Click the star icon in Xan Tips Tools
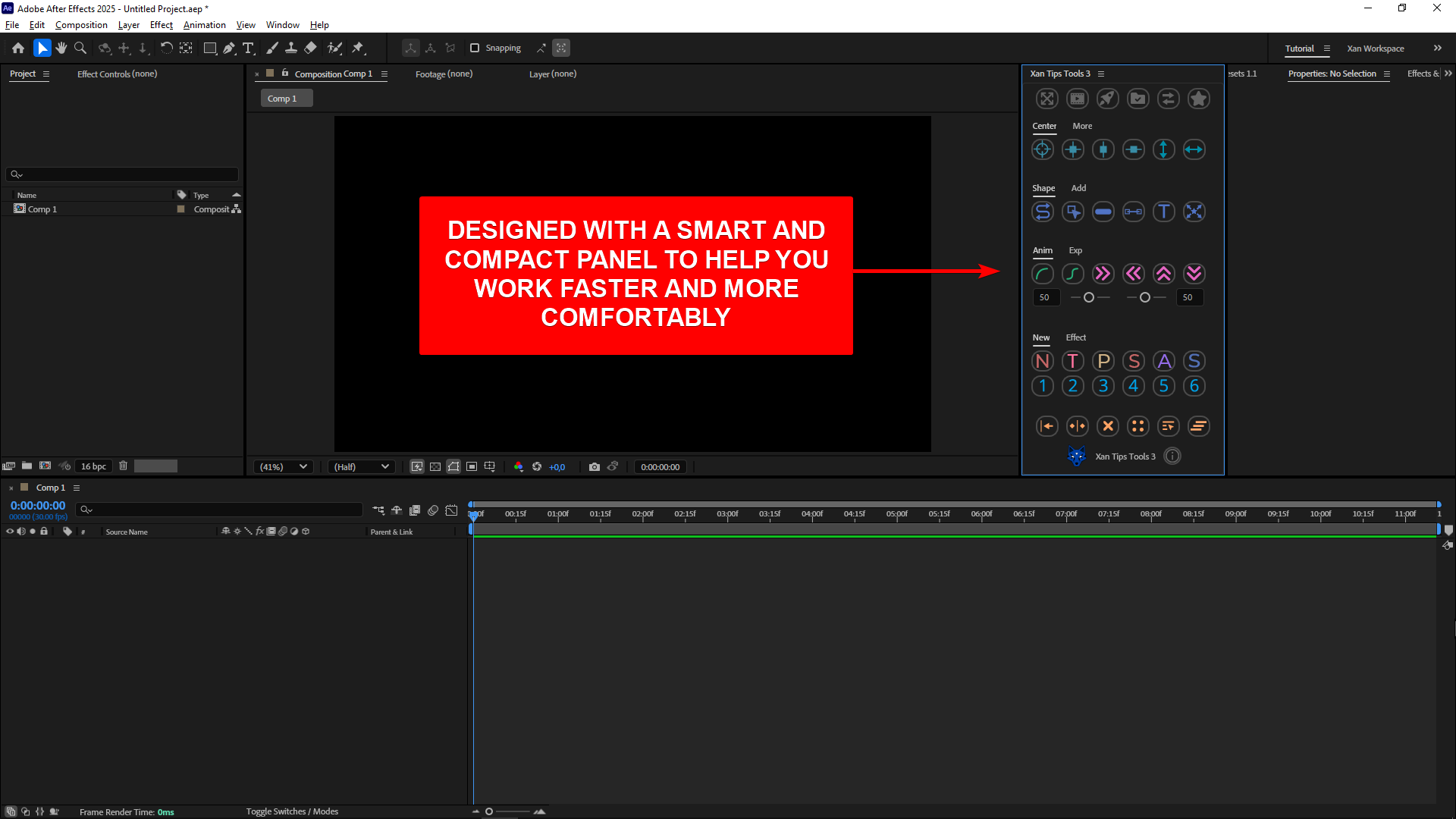The image size is (1456, 819). pos(1199,99)
